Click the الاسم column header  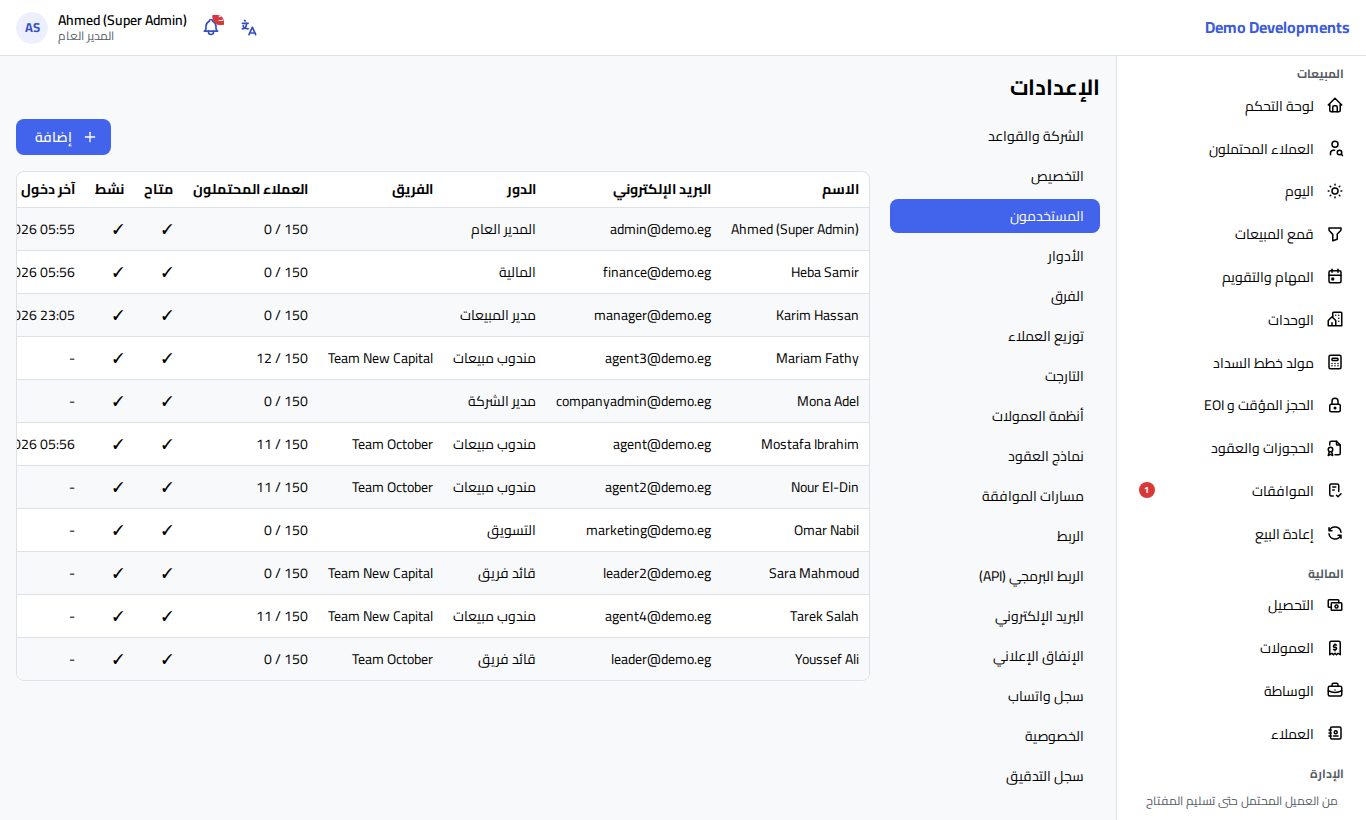(840, 190)
